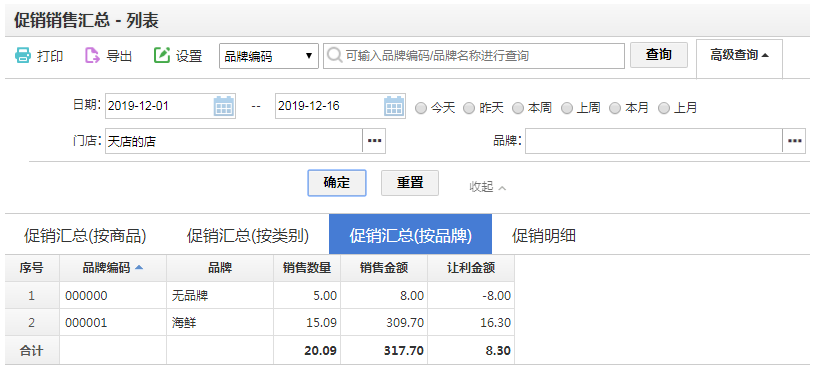
Task: Click 收起 to collapse filters
Action: 488,187
